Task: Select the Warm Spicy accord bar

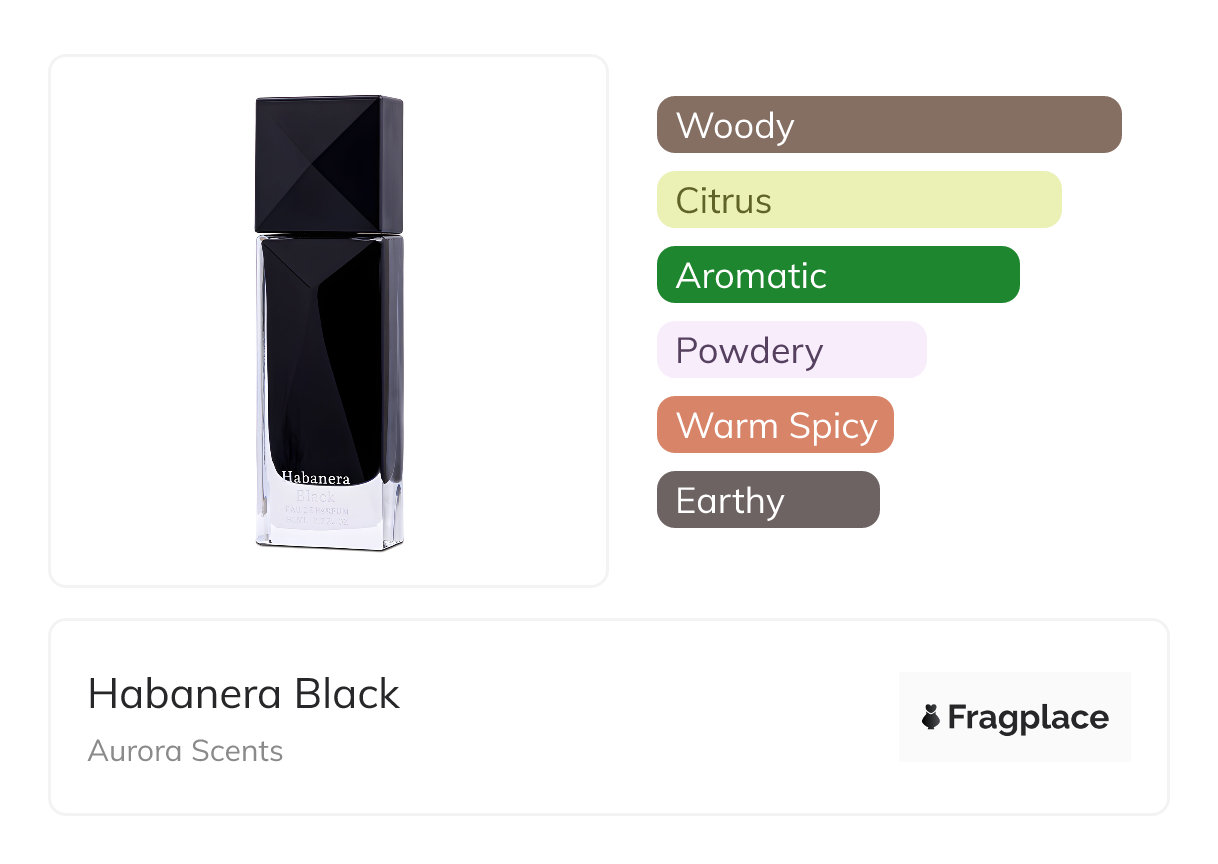Action: [775, 425]
